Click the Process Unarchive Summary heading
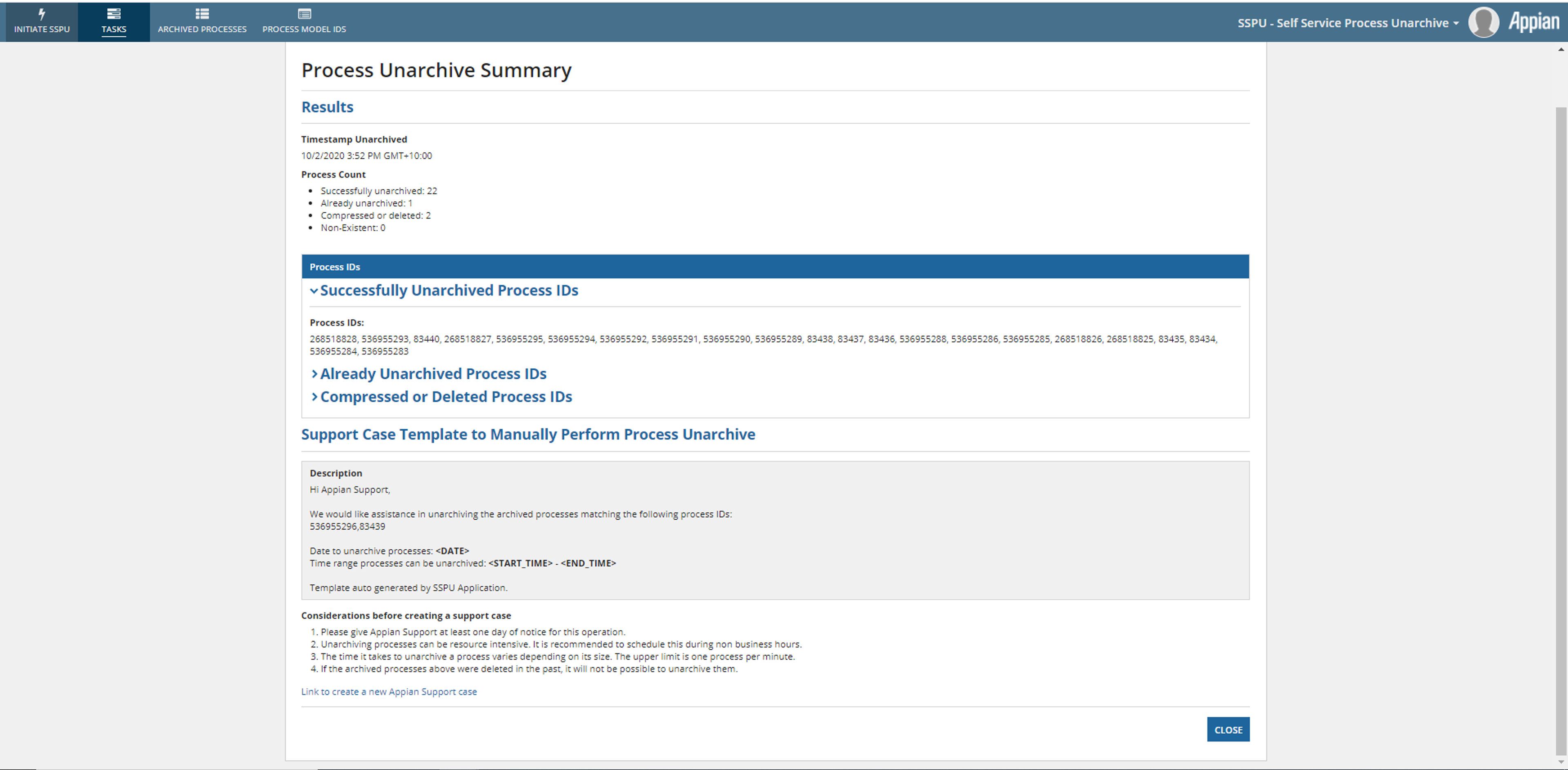Screen dimensions: 1568x770 click(437, 70)
